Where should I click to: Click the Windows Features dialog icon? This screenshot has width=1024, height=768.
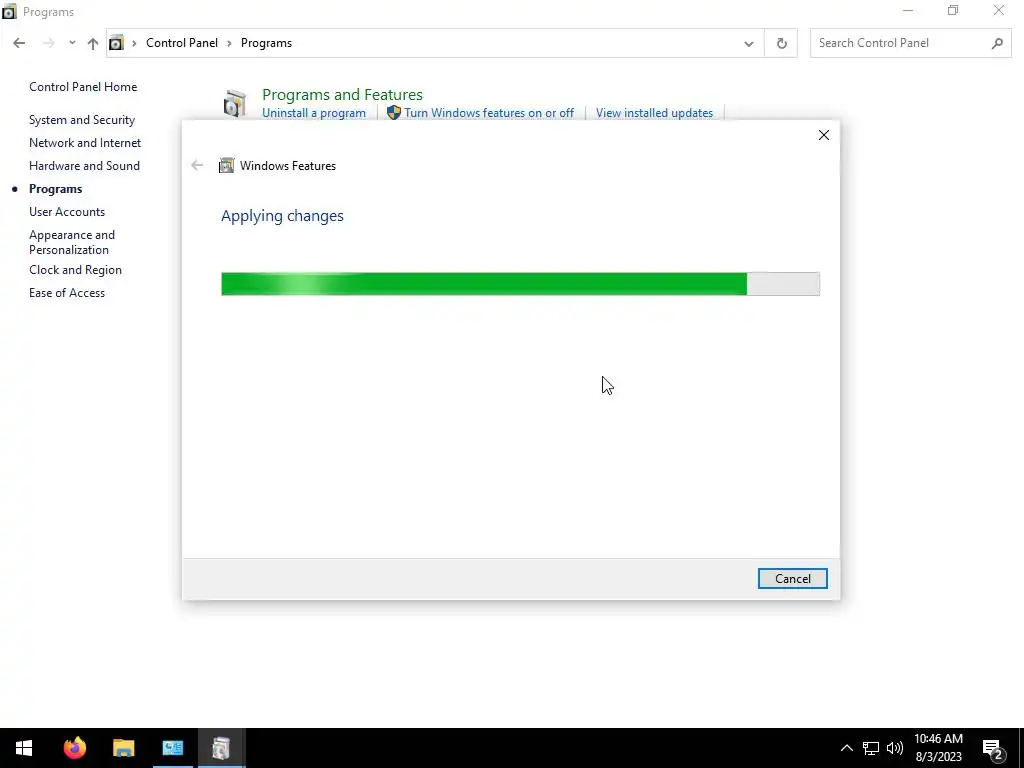[226, 166]
